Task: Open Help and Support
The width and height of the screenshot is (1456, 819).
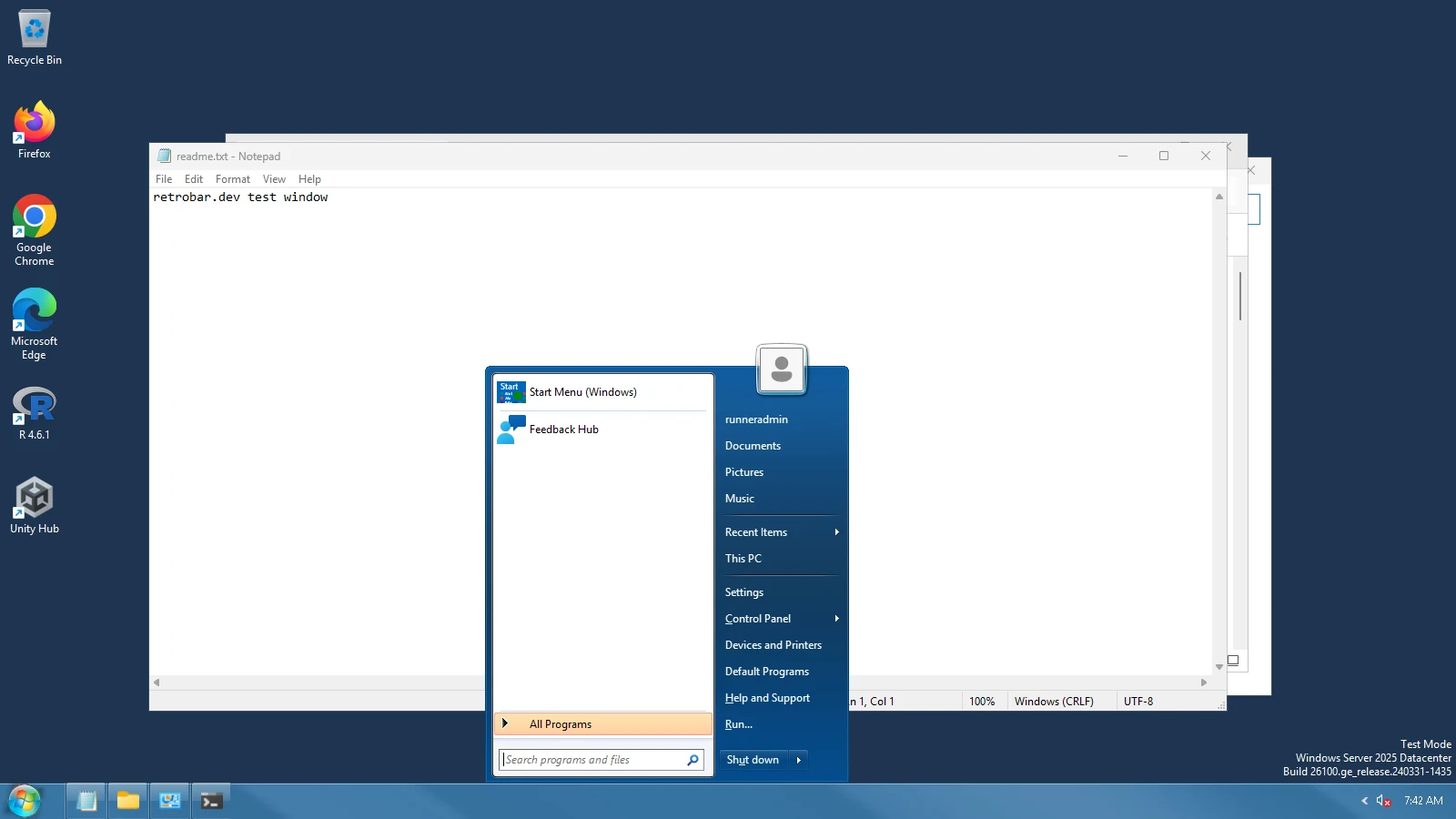Action: point(781,698)
